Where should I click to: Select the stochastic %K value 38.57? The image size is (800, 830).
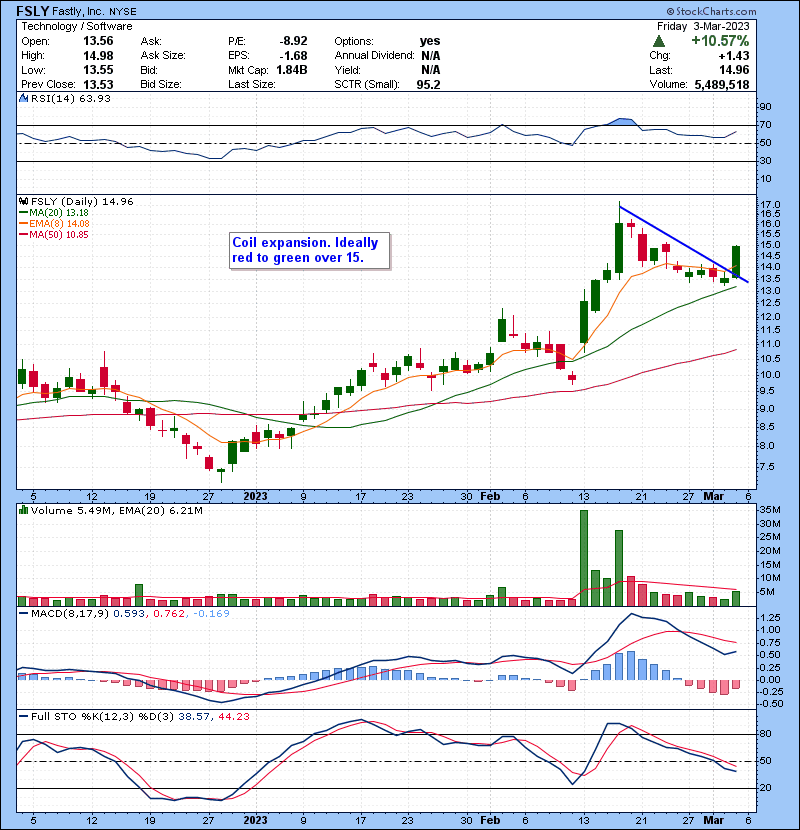click(193, 717)
